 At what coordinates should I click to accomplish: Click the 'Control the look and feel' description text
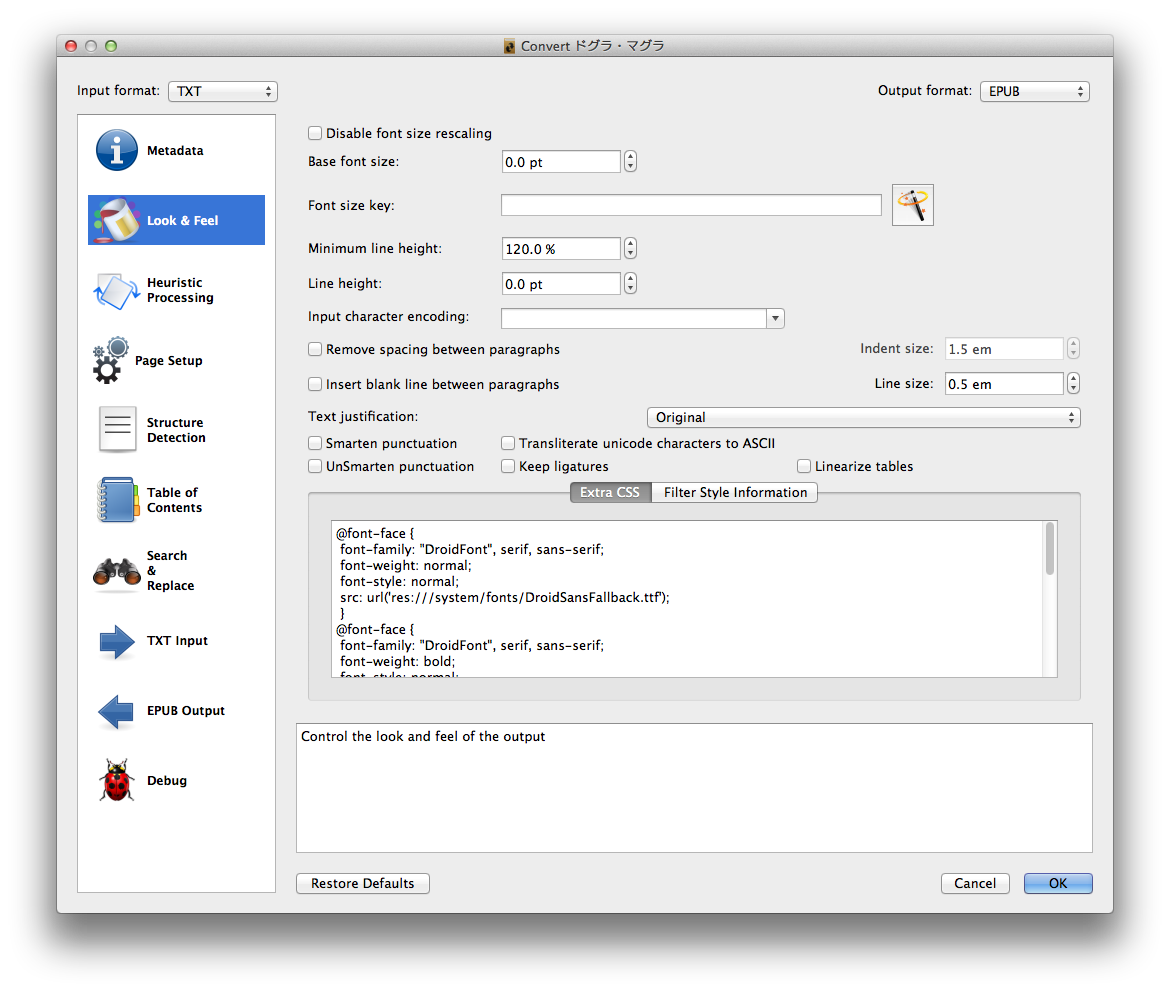[x=423, y=737]
